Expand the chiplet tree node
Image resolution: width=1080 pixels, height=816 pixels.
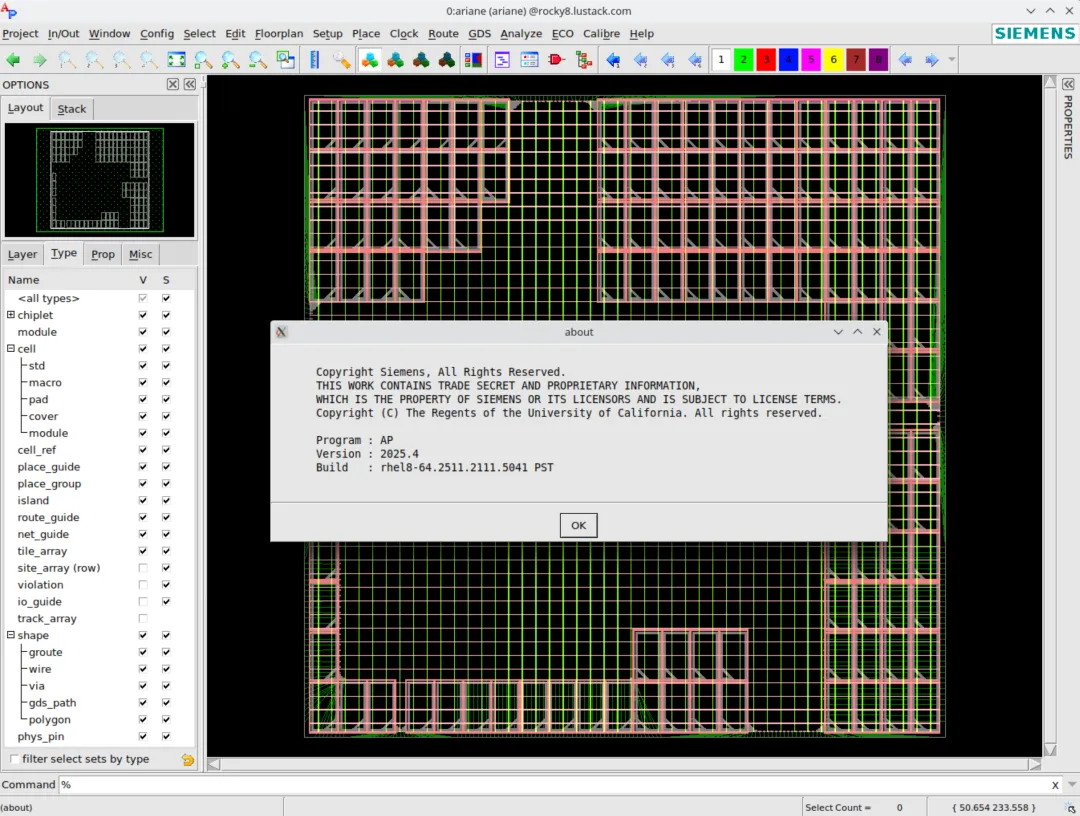pyautogui.click(x=10, y=315)
